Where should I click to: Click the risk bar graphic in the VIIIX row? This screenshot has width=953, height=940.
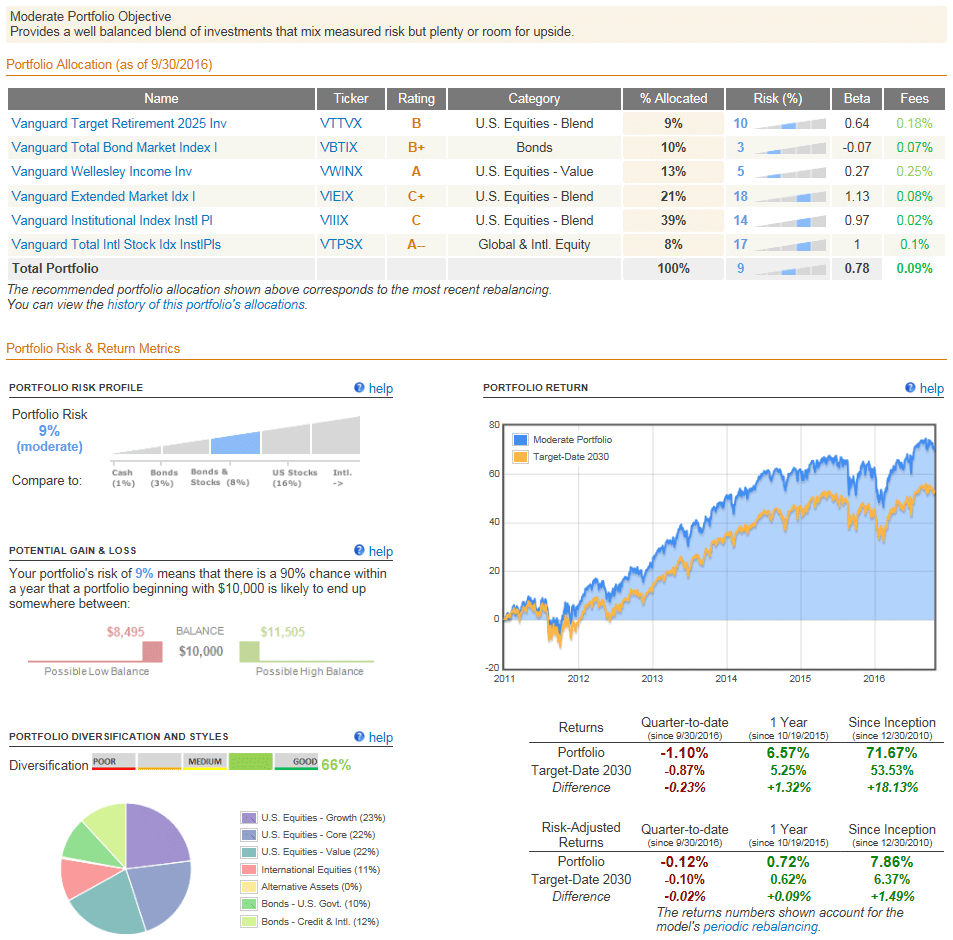pyautogui.click(x=790, y=221)
